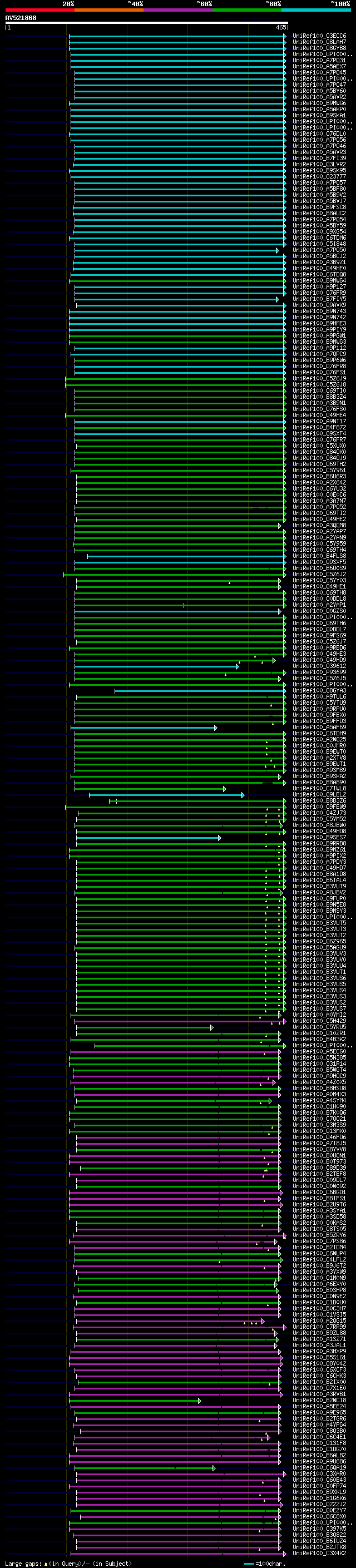The width and height of the screenshot is (356, 1568).
Task: Click the UniRef100_A9SM89 hit name
Action: (319, 770)
